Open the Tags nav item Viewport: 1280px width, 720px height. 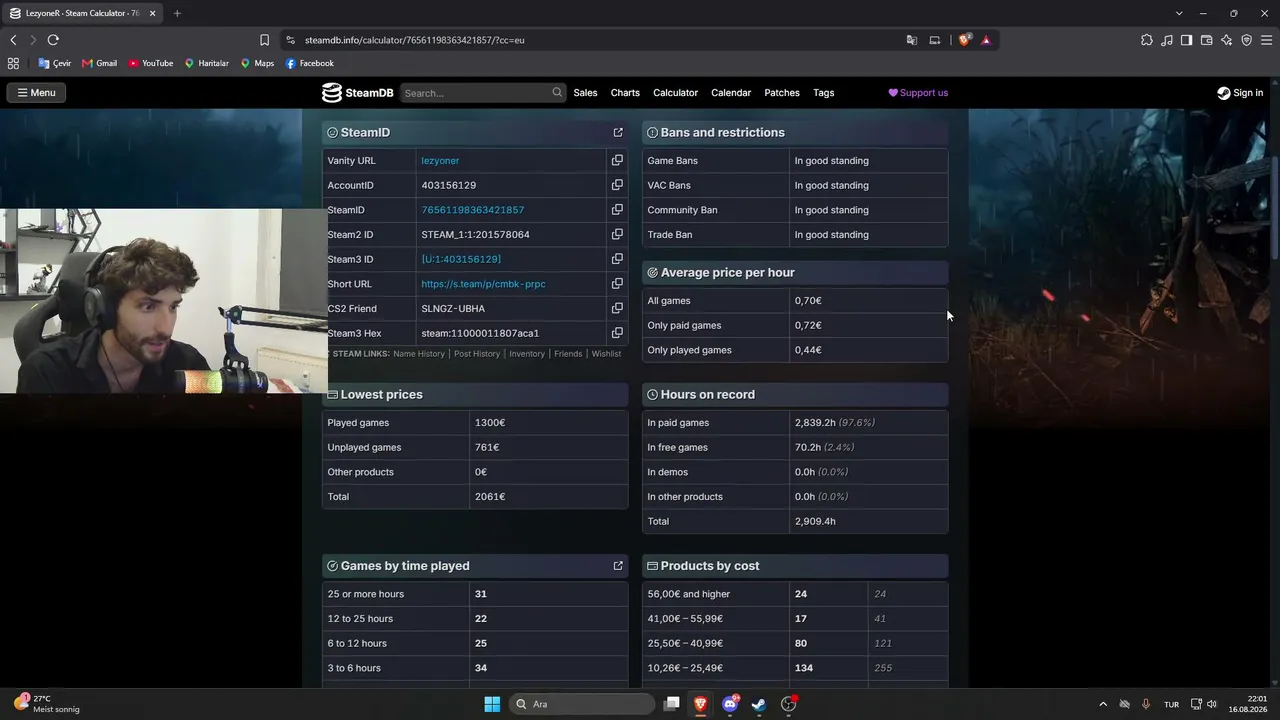click(x=823, y=93)
